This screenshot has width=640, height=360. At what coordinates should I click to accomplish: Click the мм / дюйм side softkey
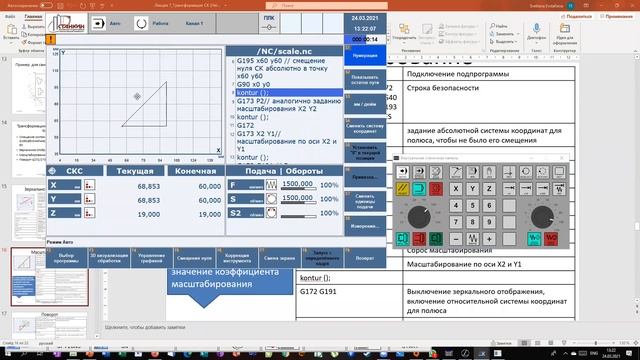click(x=365, y=104)
